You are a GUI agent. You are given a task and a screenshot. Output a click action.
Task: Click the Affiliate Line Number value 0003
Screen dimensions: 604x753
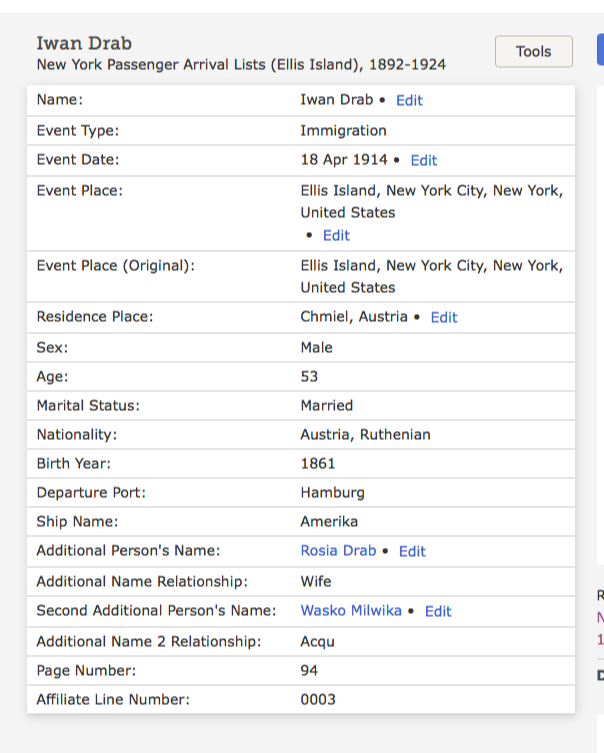coord(318,700)
